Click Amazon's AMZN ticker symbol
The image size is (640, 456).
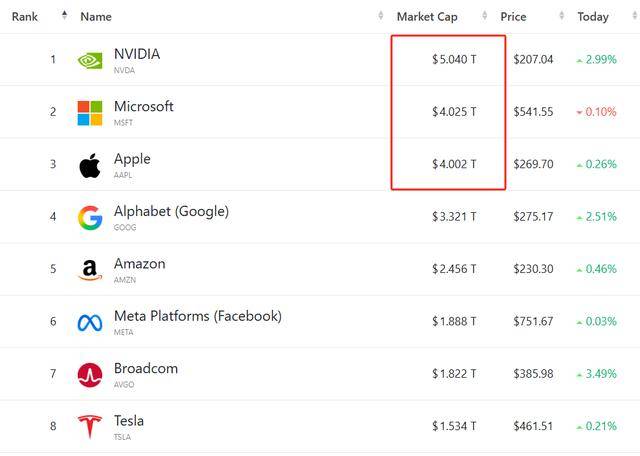coord(125,280)
